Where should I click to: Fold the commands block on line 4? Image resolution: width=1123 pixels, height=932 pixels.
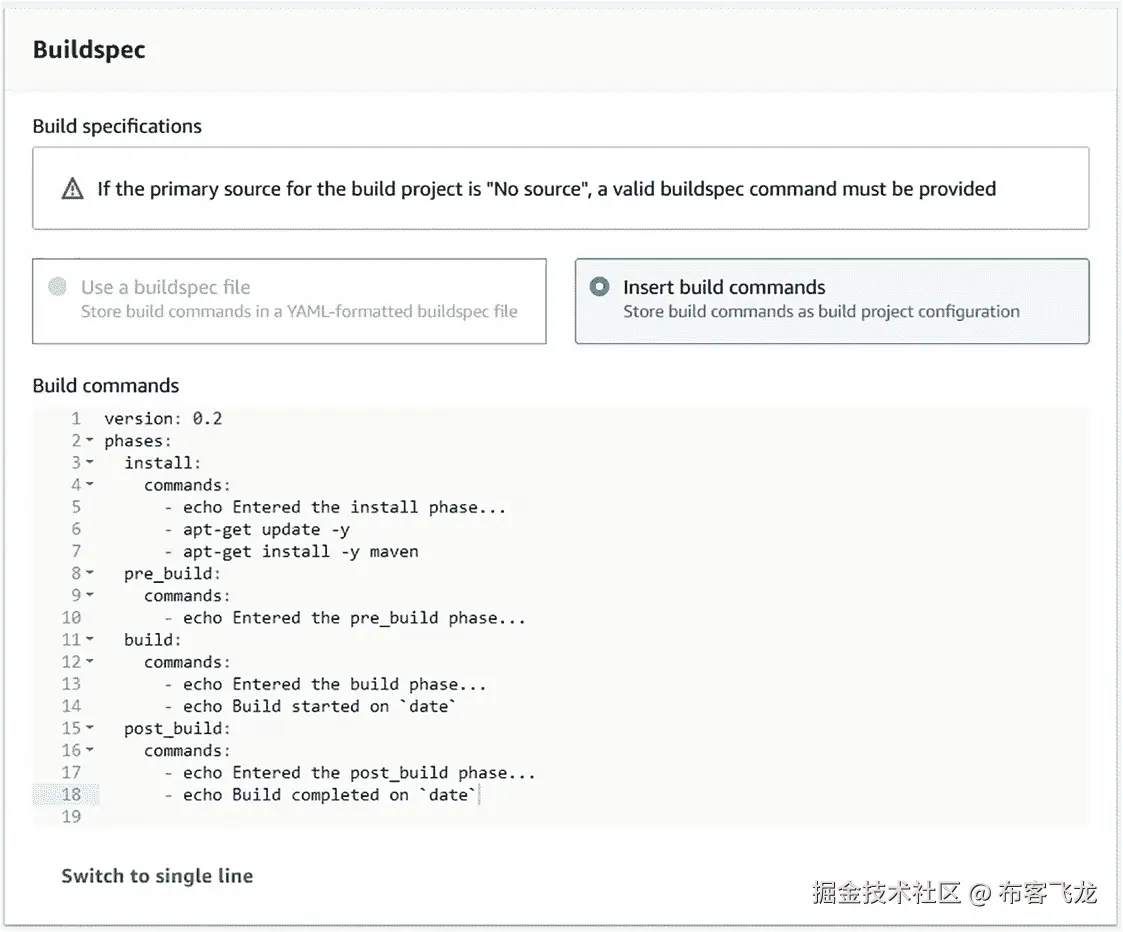tap(89, 485)
